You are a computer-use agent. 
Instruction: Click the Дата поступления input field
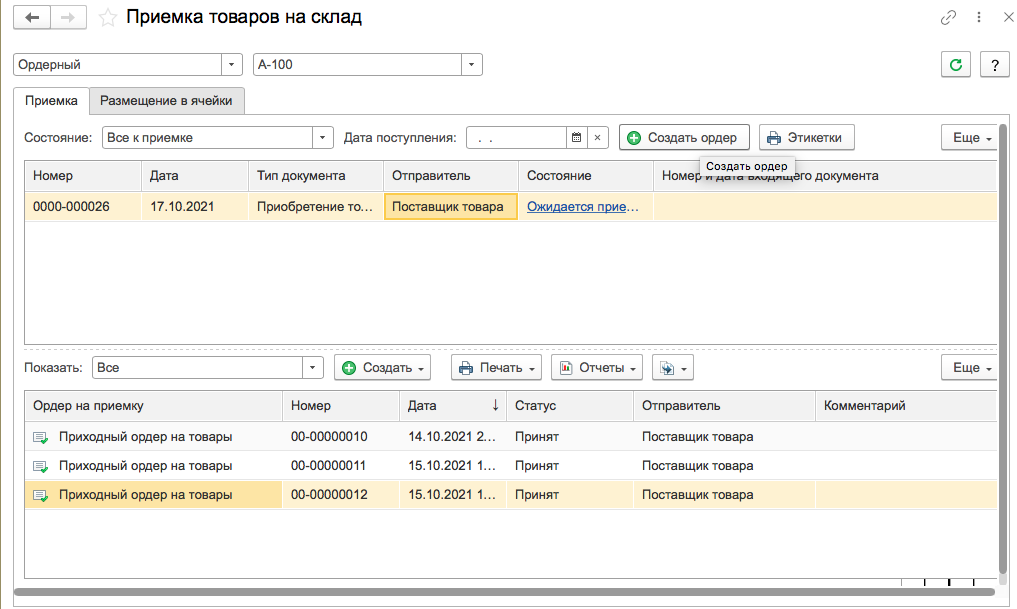pyautogui.click(x=516, y=137)
